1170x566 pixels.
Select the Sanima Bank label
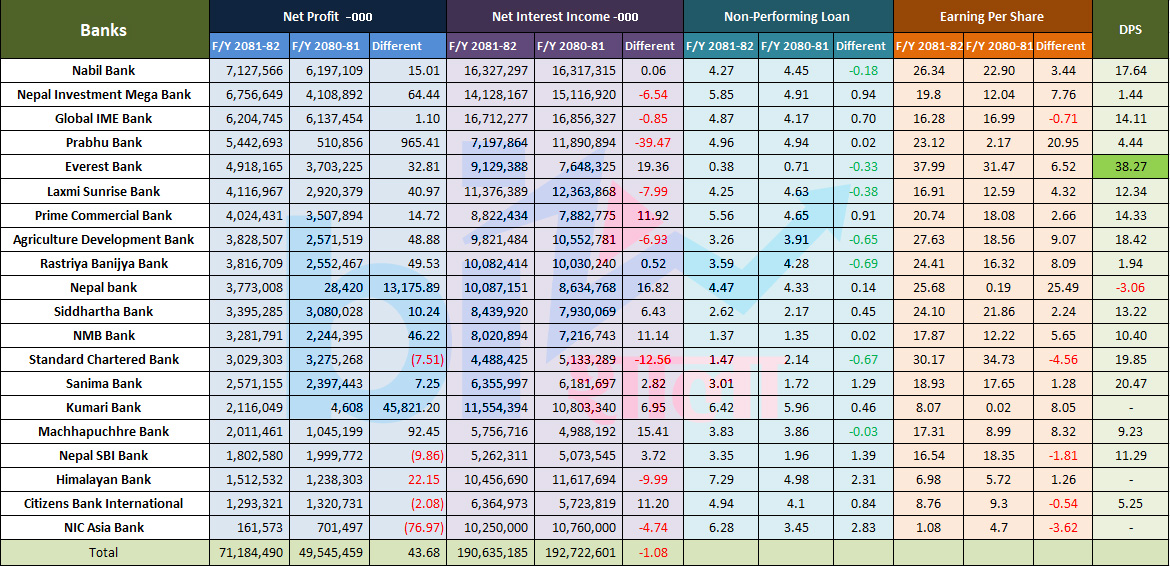point(104,384)
